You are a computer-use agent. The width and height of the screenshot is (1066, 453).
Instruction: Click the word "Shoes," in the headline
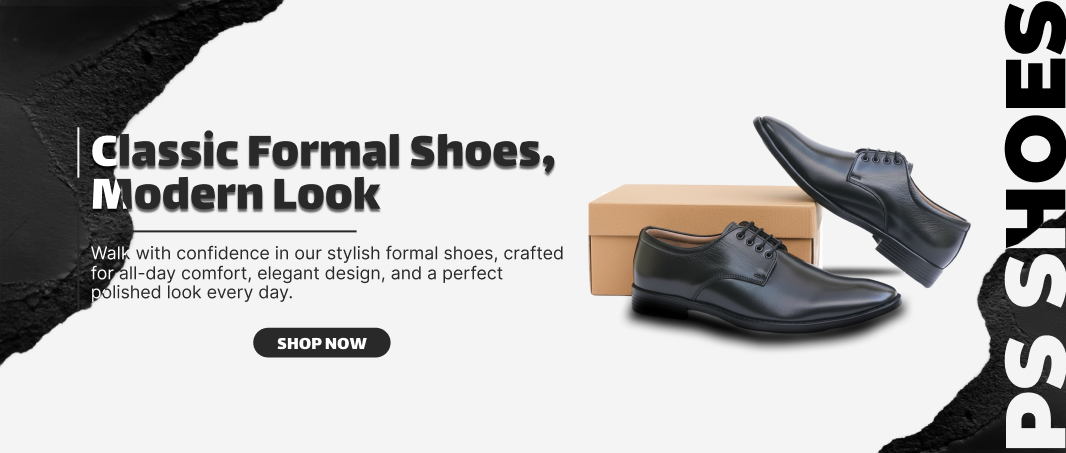pyautogui.click(x=482, y=151)
